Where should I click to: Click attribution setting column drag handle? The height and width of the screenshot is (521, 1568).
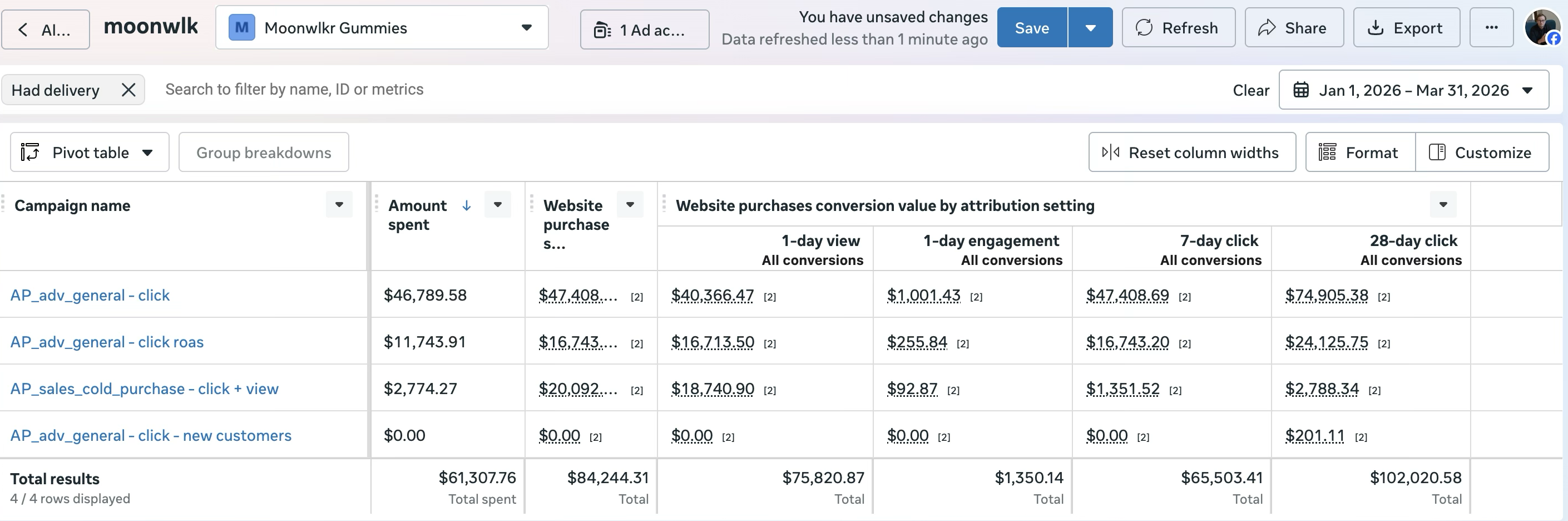pyautogui.click(x=664, y=204)
